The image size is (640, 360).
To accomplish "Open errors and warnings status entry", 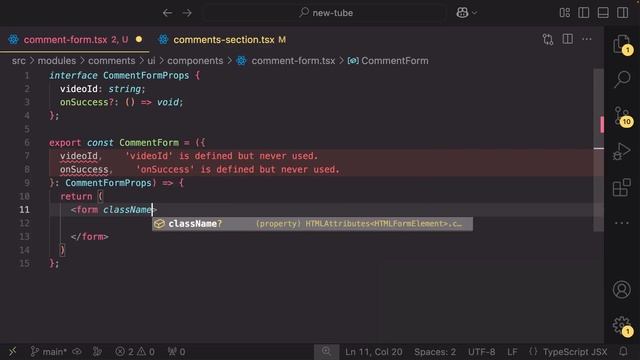I will click(135, 351).
